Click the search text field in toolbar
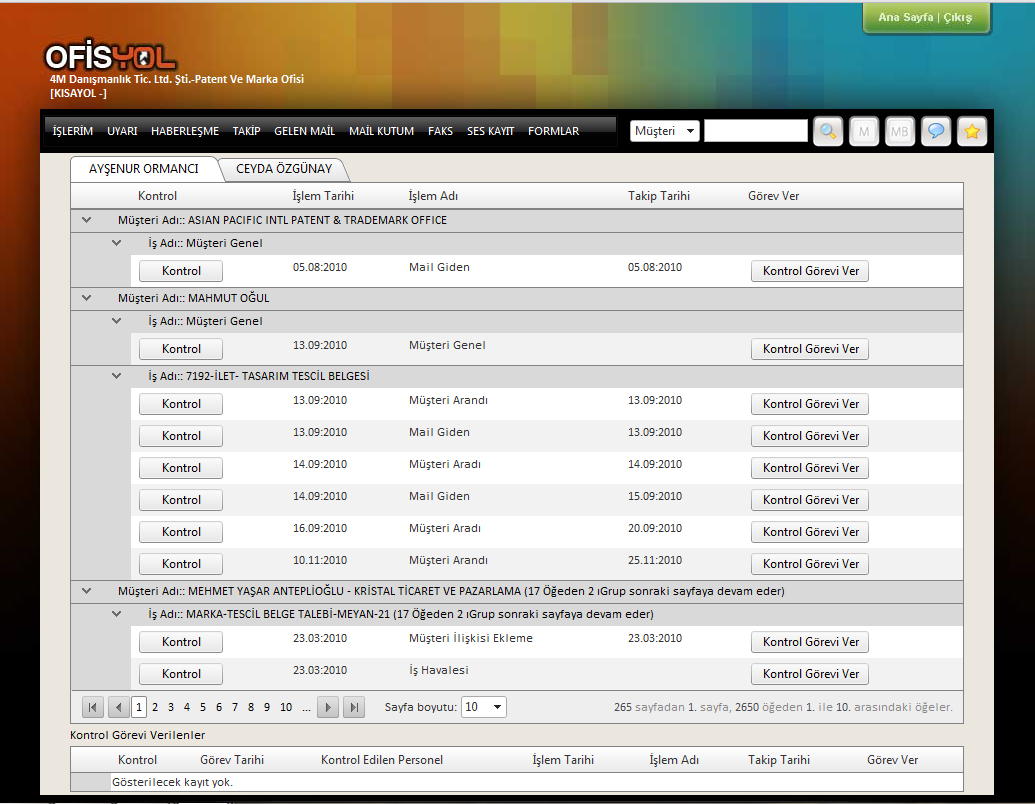 [755, 131]
